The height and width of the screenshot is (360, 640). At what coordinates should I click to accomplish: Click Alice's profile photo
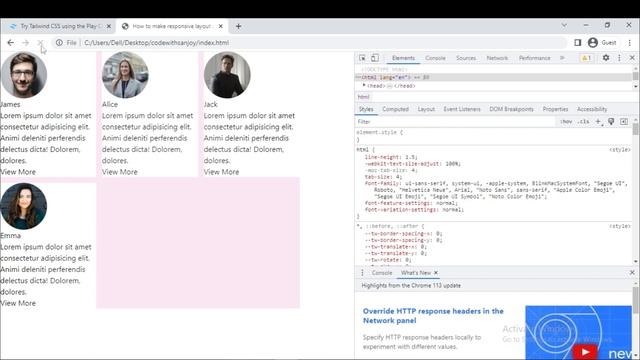[x=125, y=75]
